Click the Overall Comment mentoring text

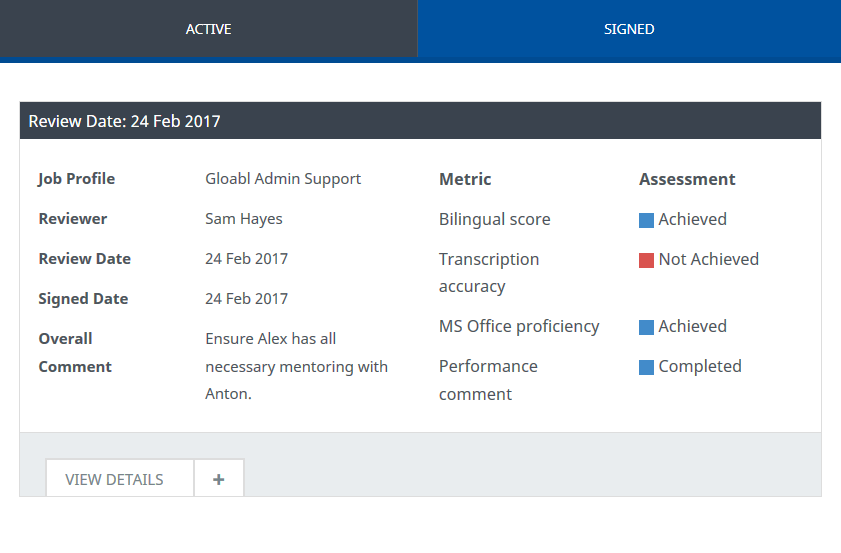(x=296, y=366)
